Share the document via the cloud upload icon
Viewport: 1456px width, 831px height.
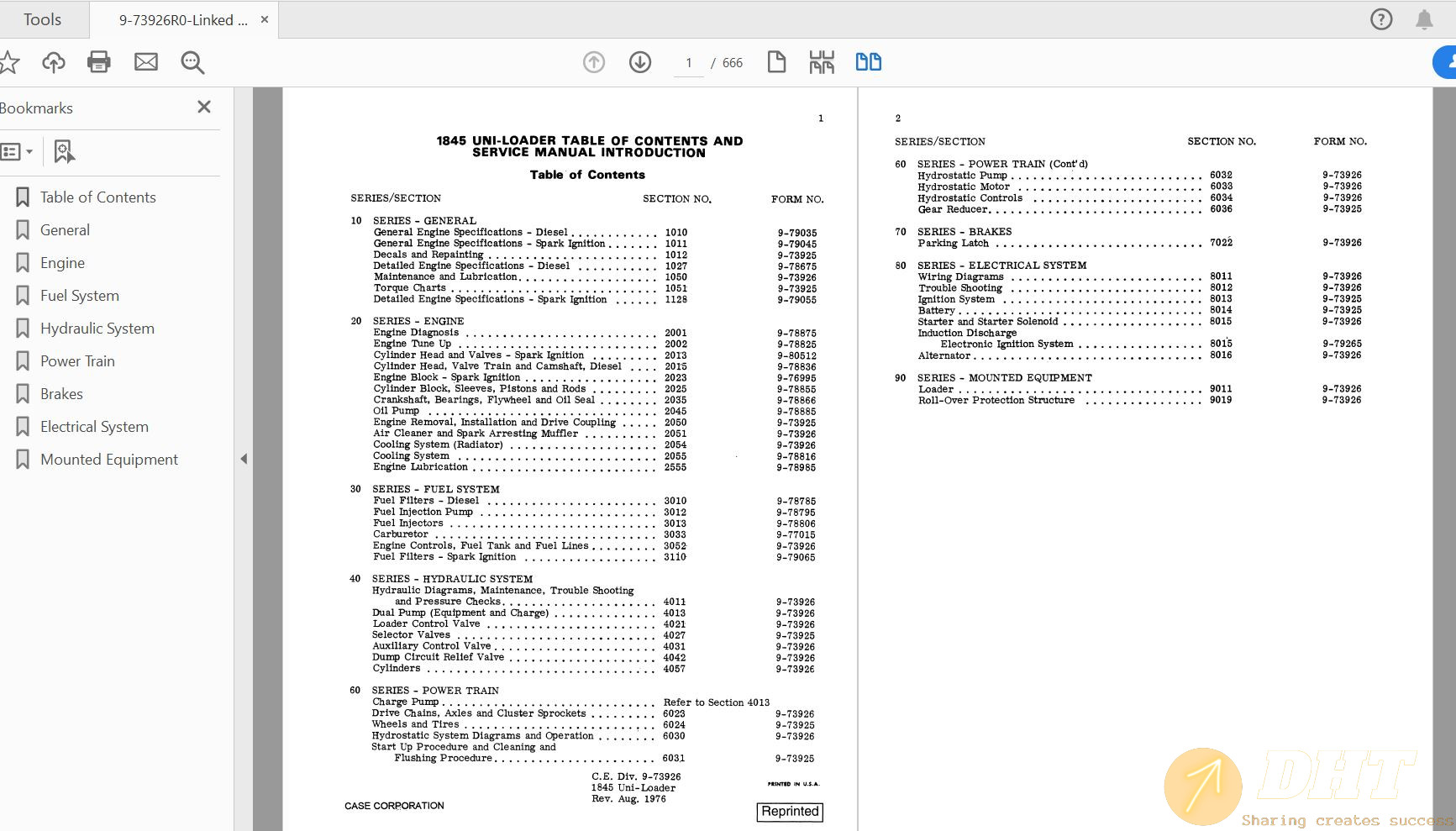(x=53, y=61)
